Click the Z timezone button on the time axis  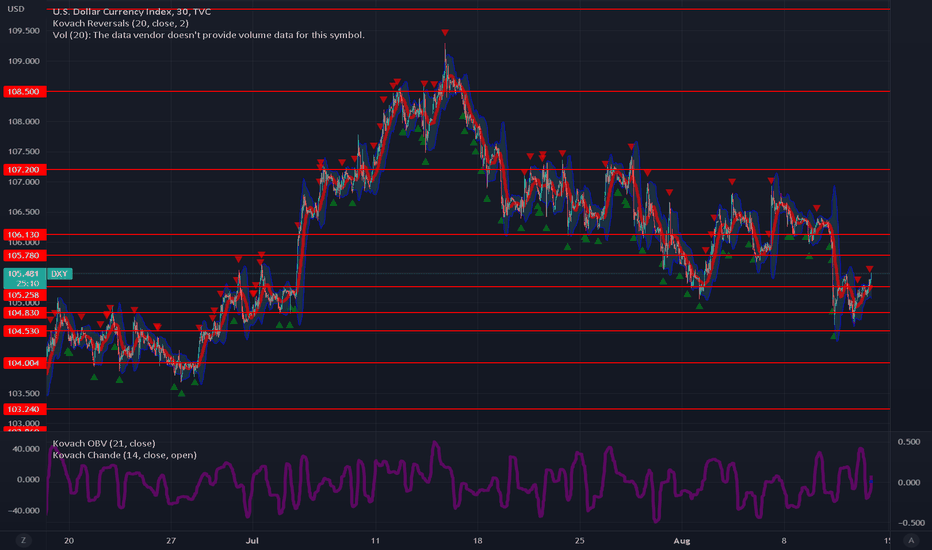pyautogui.click(x=24, y=540)
